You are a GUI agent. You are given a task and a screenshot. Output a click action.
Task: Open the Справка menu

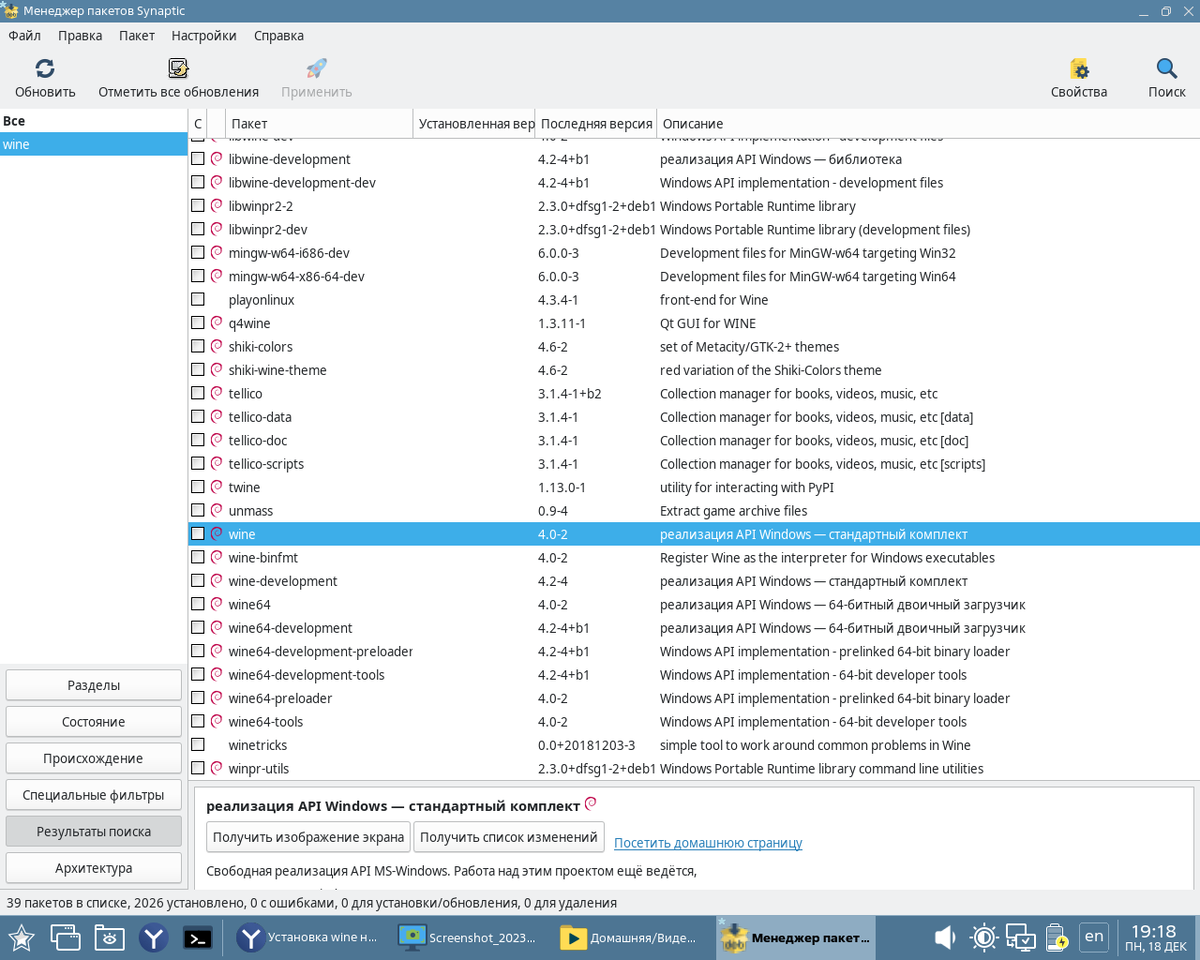[x=279, y=35]
